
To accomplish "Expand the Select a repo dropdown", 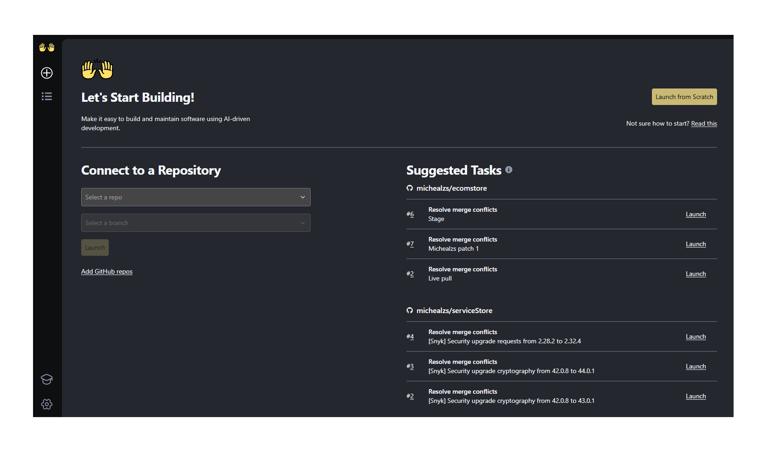I will click(195, 197).
